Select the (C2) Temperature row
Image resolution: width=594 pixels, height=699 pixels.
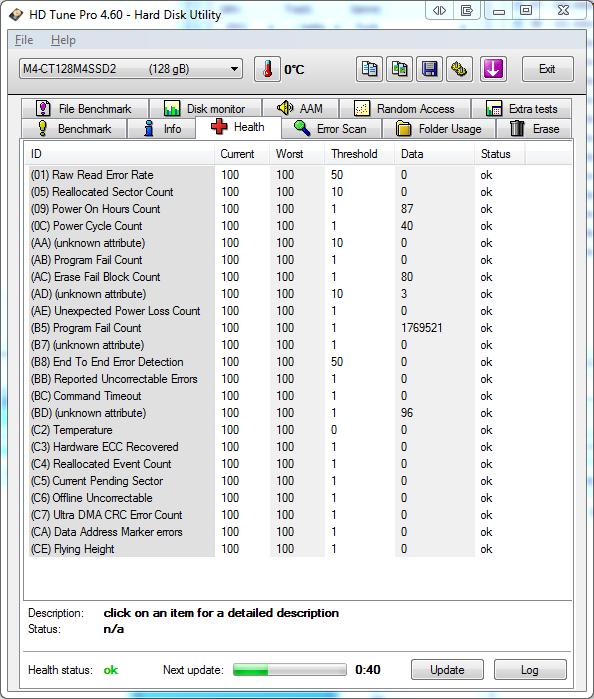277,430
